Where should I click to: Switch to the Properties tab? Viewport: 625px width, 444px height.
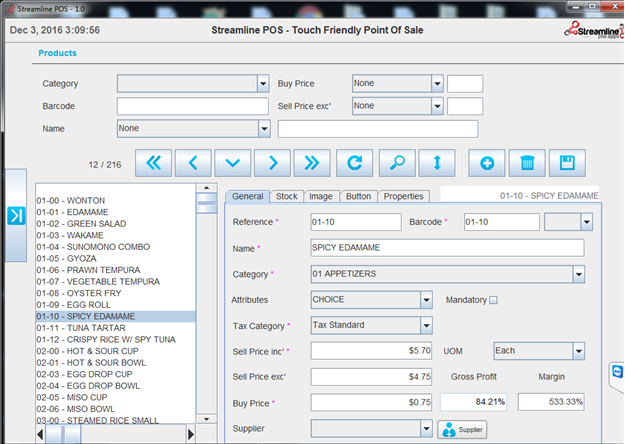tap(403, 196)
